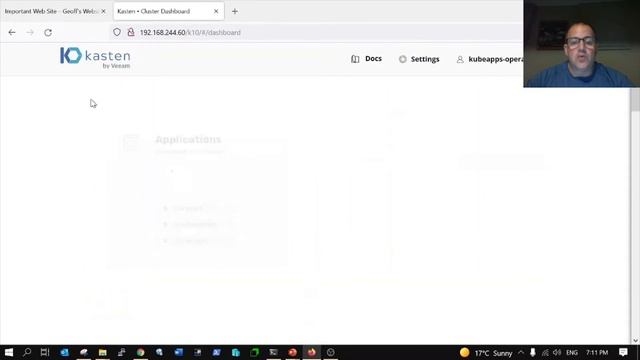Click the microphone tray icon
This screenshot has width=640, height=360.
point(533,352)
